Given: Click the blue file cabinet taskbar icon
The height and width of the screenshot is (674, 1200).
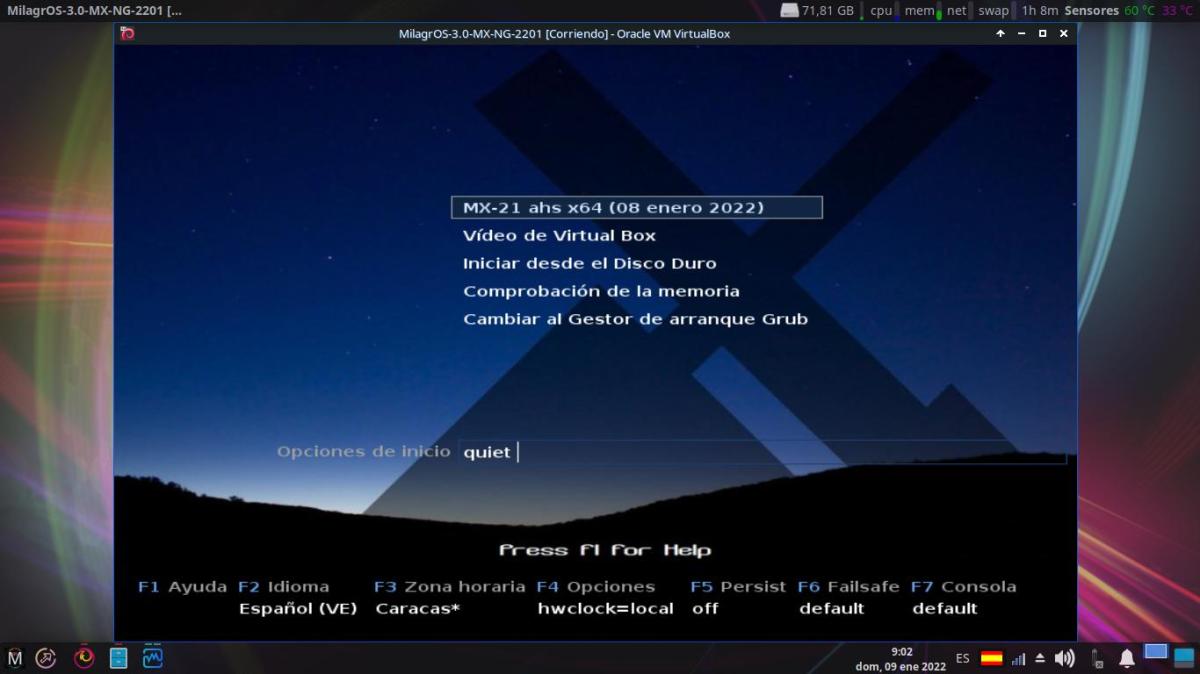Looking at the screenshot, I should pos(118,658).
